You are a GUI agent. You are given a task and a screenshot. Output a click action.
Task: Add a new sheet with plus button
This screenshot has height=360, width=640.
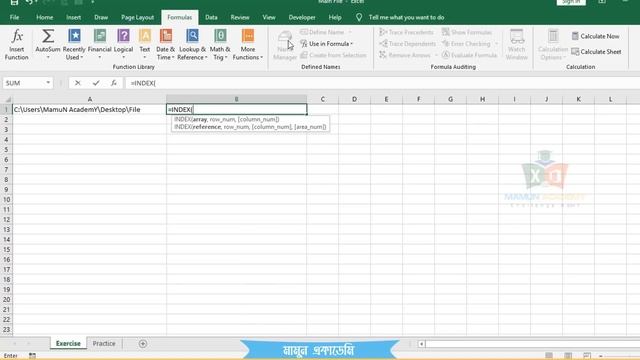[143, 344]
